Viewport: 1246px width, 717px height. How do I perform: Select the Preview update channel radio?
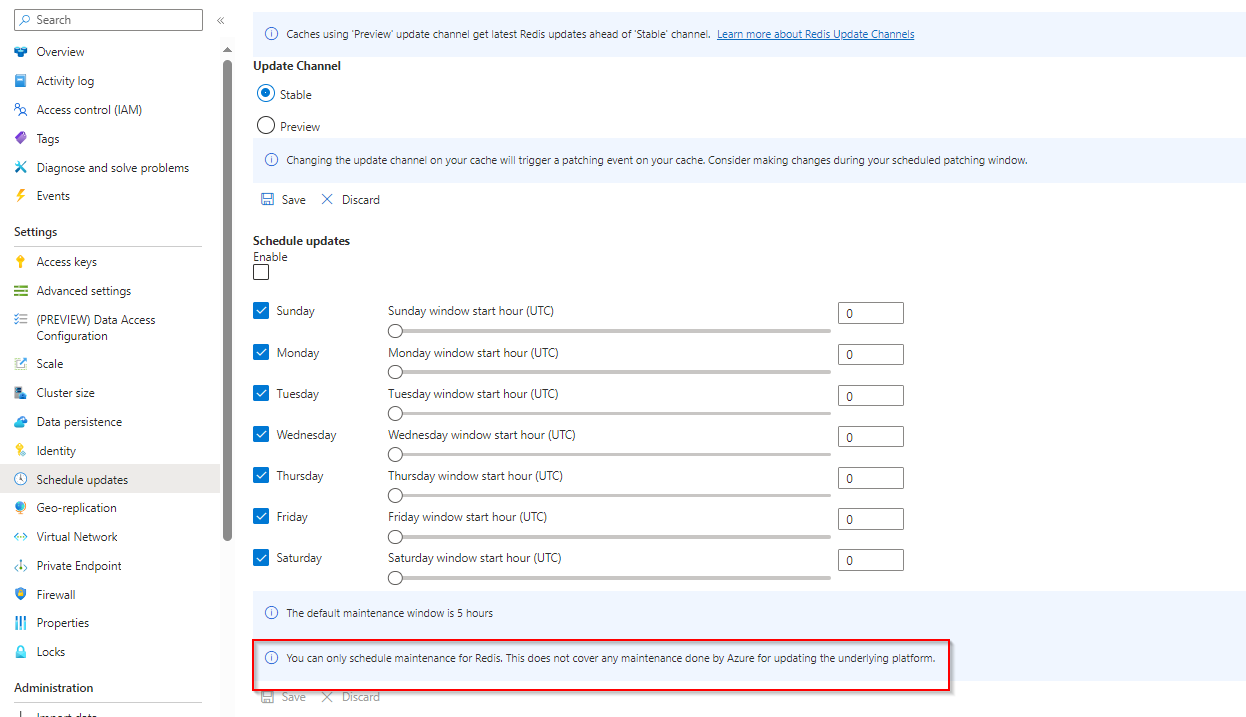point(266,126)
